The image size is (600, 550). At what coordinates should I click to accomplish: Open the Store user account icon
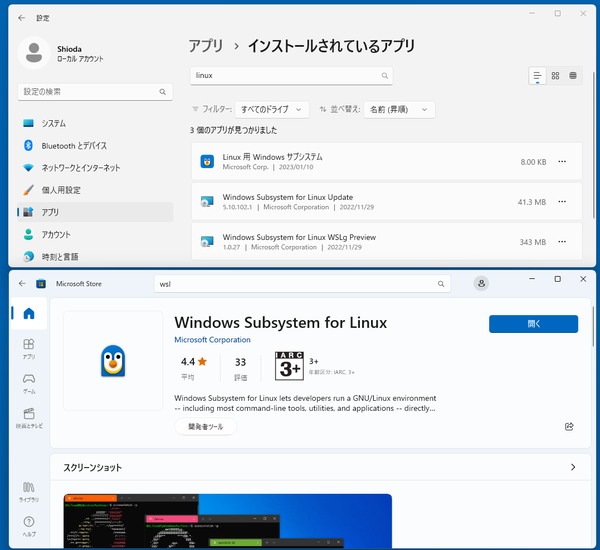point(481,284)
